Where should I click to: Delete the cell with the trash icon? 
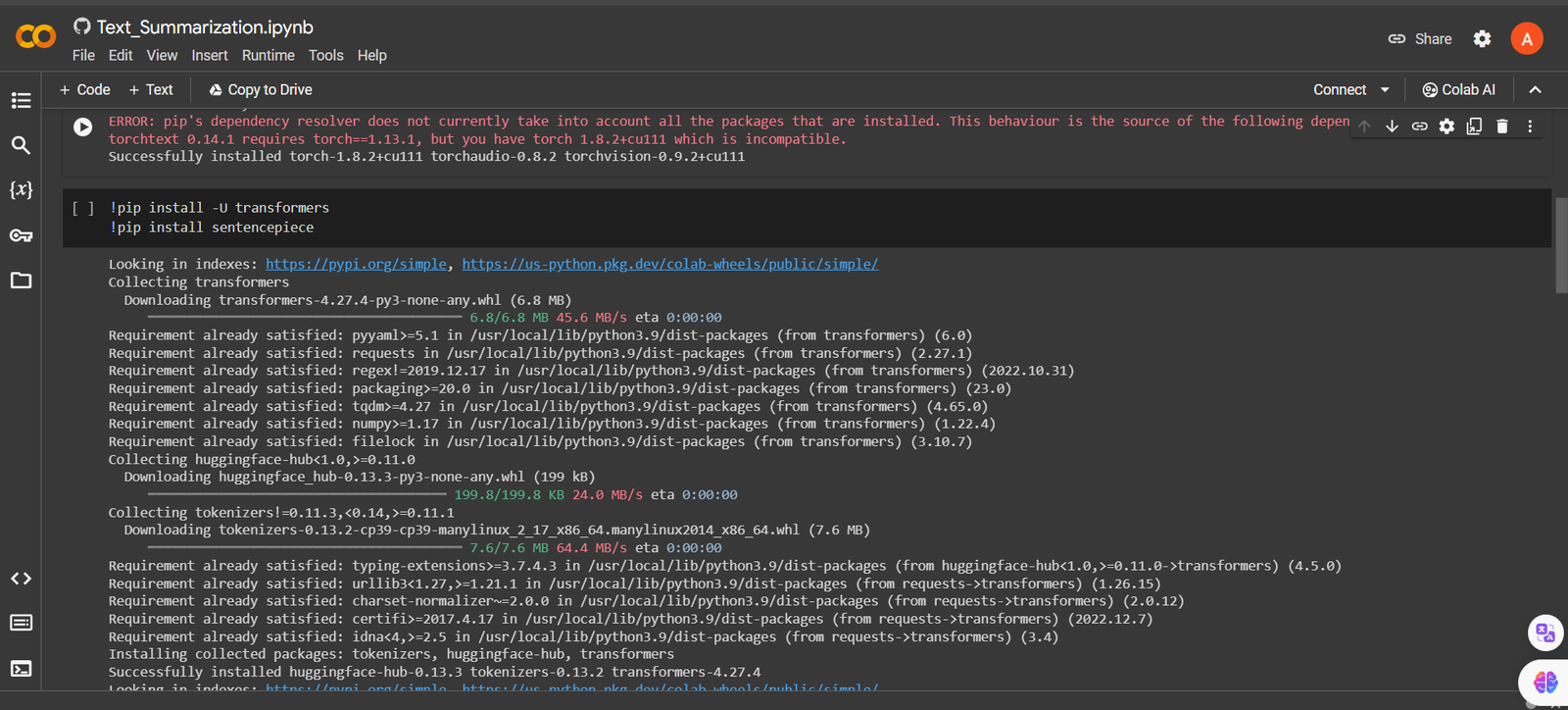tap(1502, 127)
